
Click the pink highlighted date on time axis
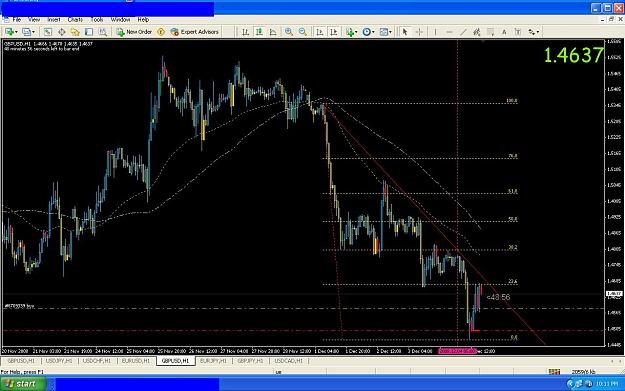(457, 351)
